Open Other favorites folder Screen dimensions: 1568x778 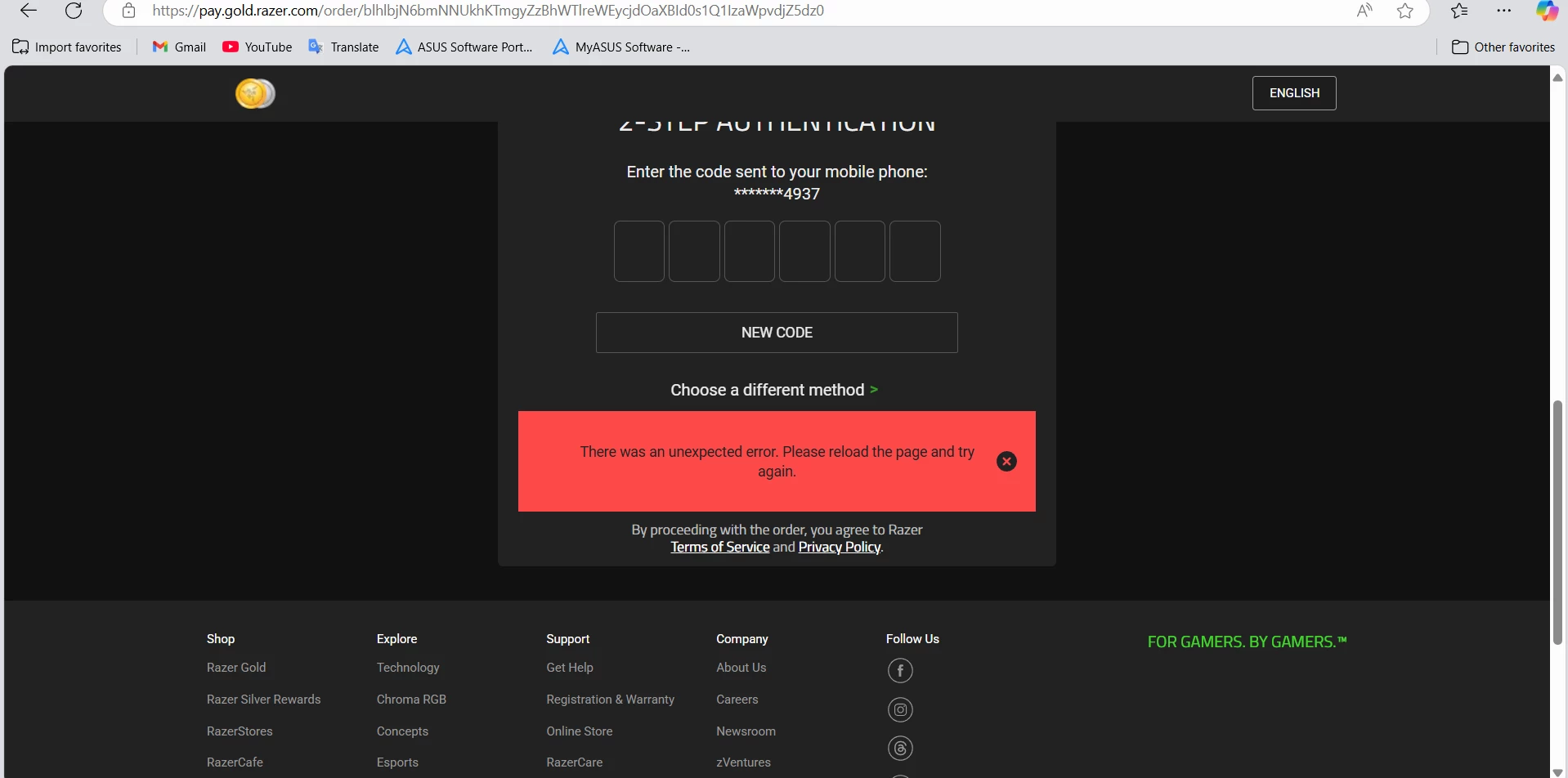point(1503,47)
